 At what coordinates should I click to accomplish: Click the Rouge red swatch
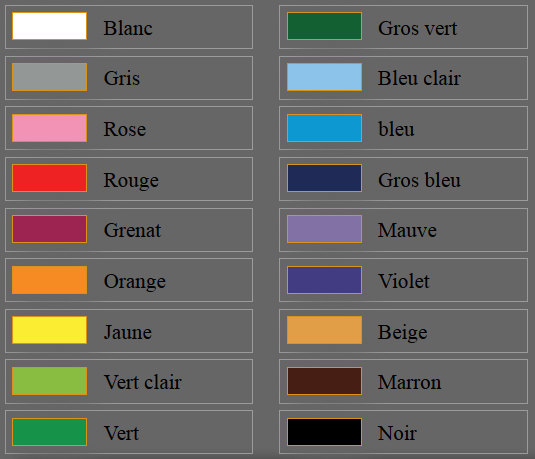pos(49,178)
